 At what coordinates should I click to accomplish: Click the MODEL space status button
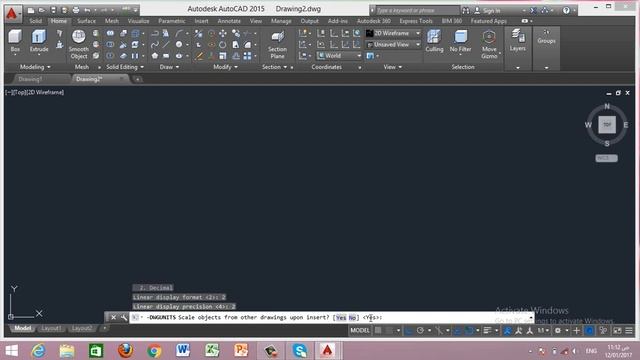(360, 331)
